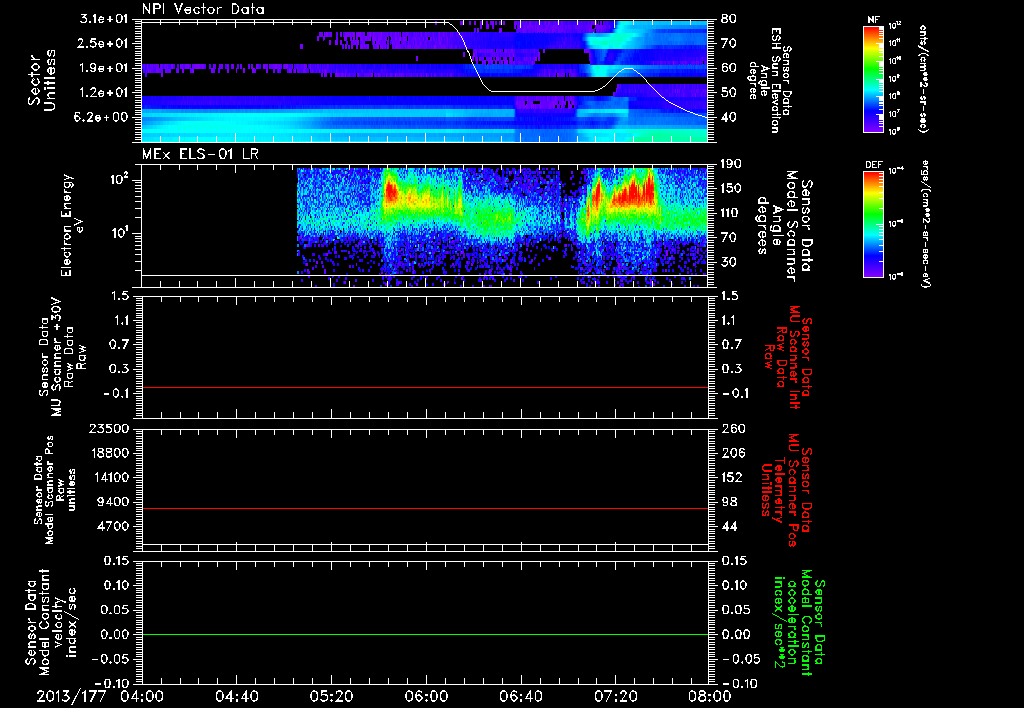The image size is (1024, 708).
Task: Click the '190' scanner angle axis value
Action: point(733,164)
